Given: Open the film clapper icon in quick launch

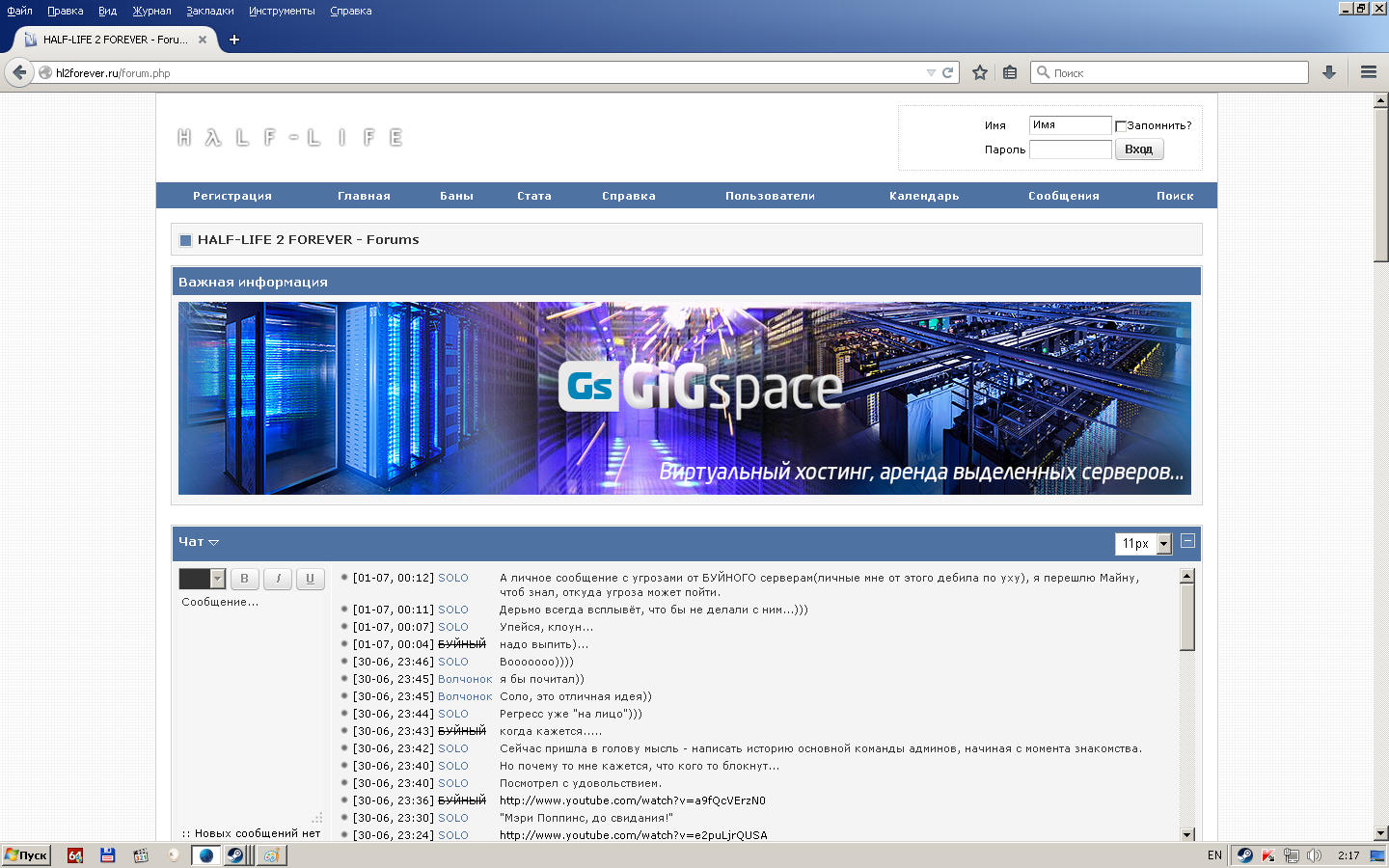Looking at the screenshot, I should point(141,855).
